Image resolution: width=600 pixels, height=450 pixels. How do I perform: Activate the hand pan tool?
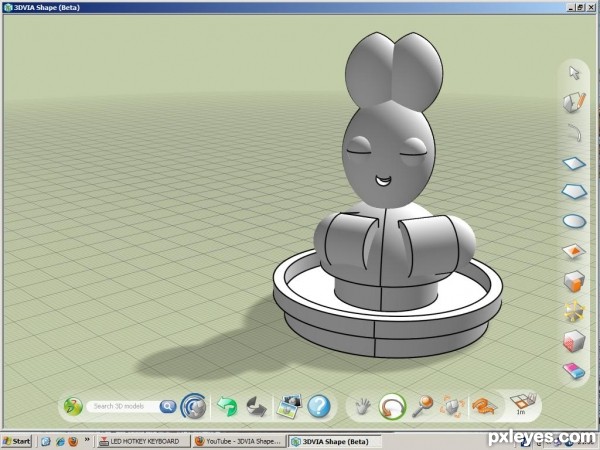click(362, 406)
